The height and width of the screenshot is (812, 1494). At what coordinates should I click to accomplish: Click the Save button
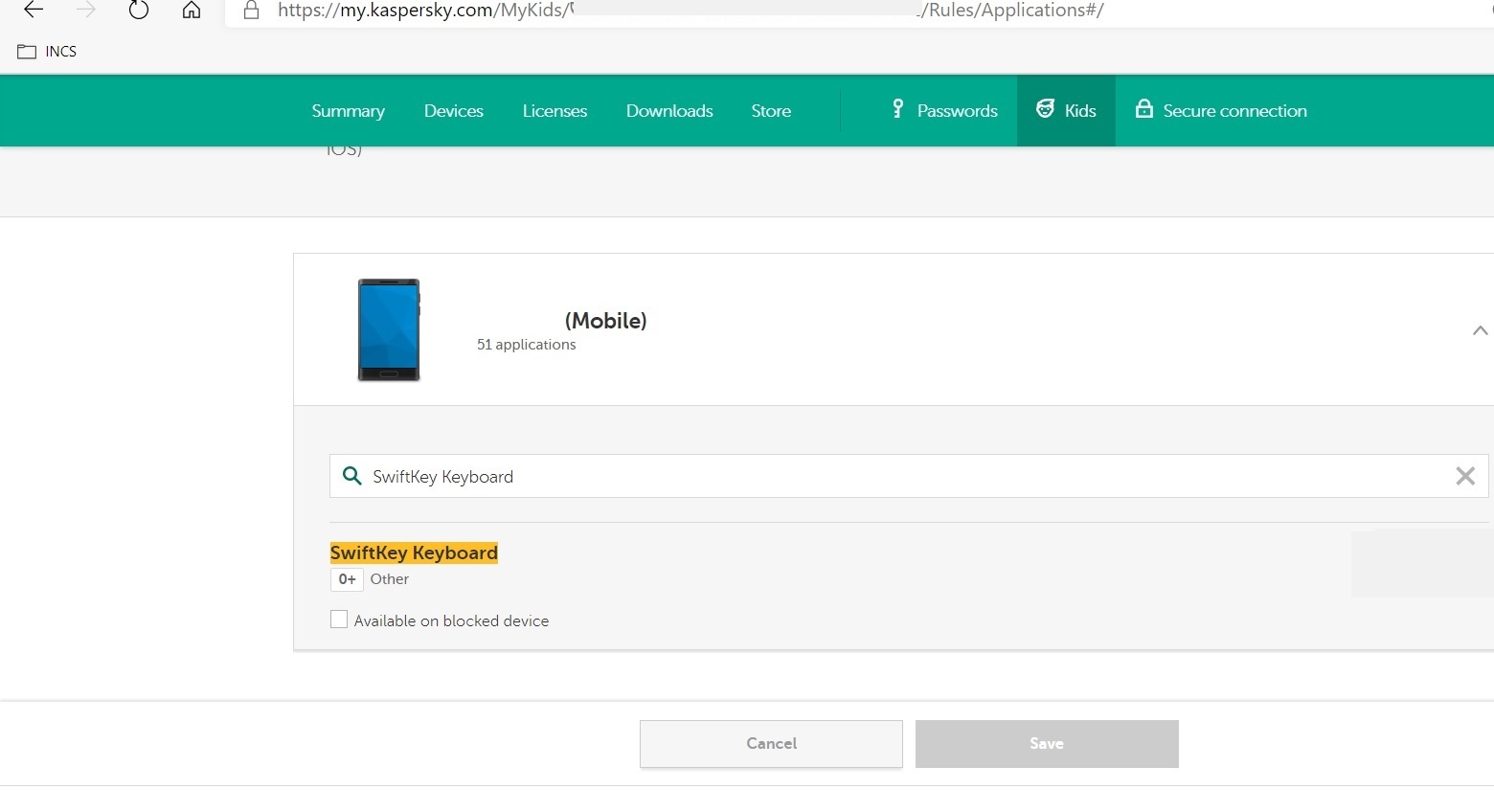[1047, 744]
